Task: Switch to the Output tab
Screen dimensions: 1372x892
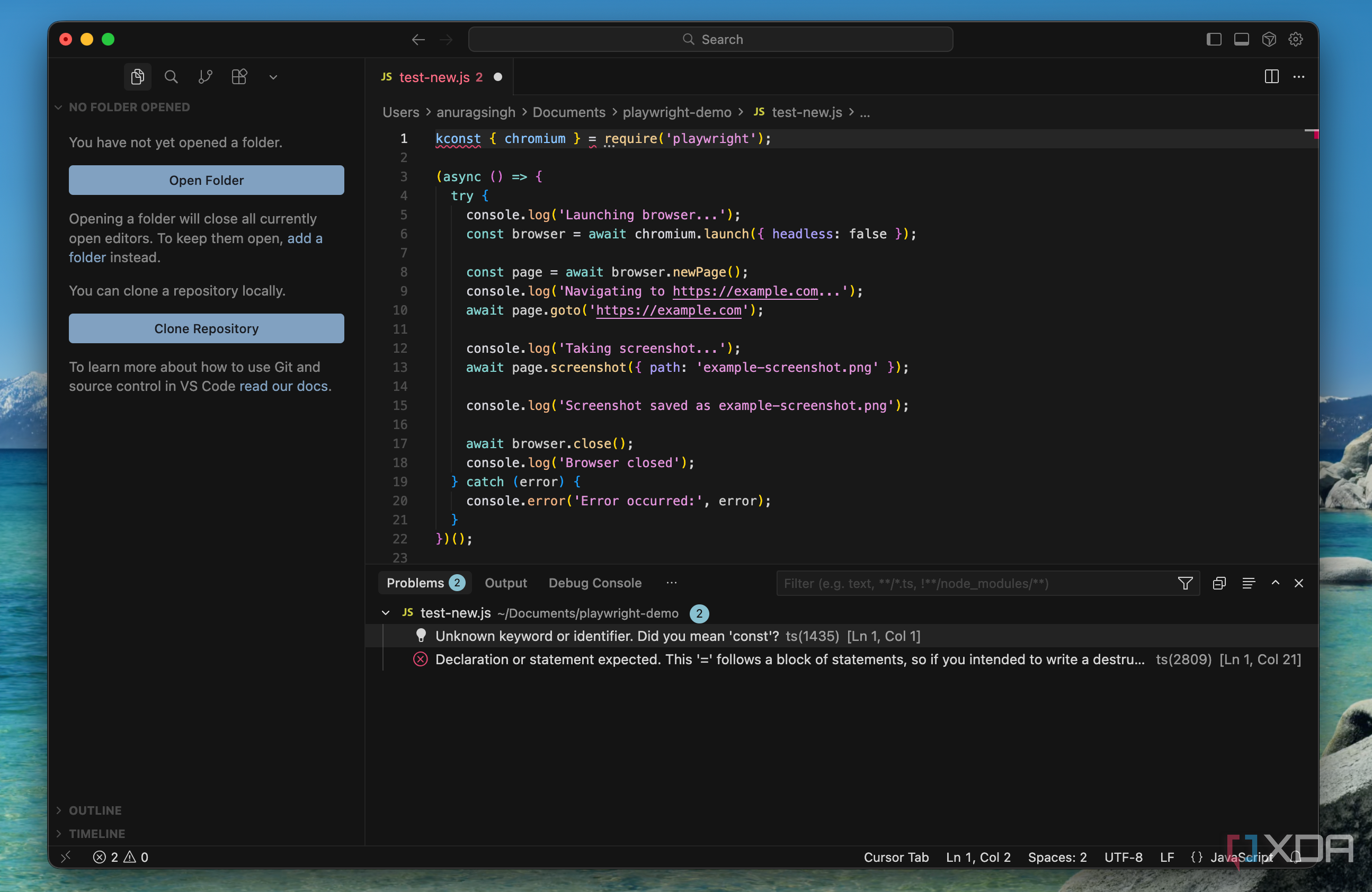Action: click(x=505, y=583)
